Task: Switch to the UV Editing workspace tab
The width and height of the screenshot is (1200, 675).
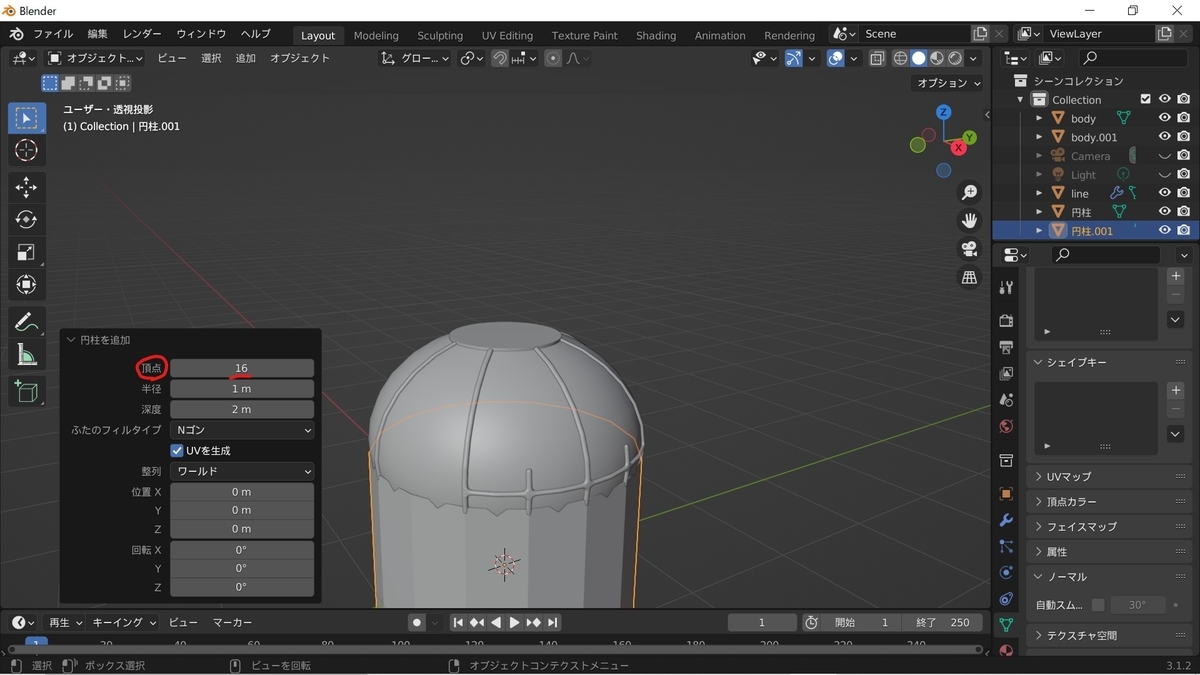Action: click(507, 35)
